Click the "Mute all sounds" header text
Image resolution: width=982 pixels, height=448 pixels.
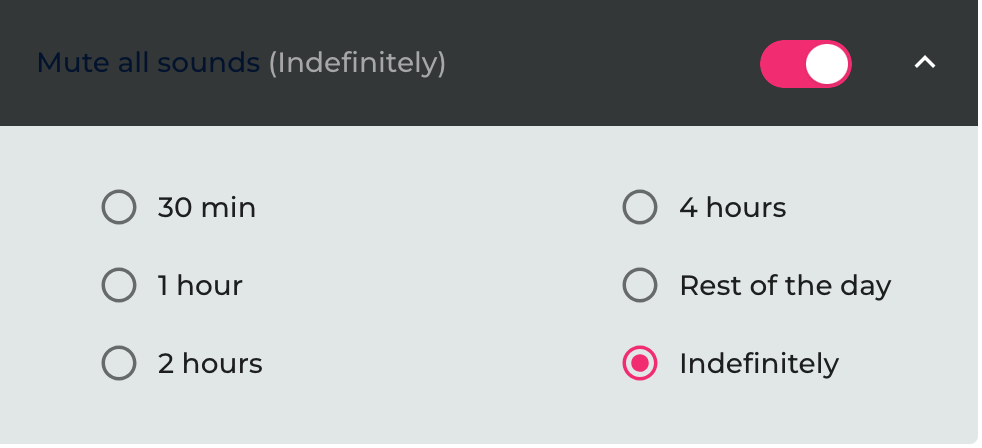point(148,63)
